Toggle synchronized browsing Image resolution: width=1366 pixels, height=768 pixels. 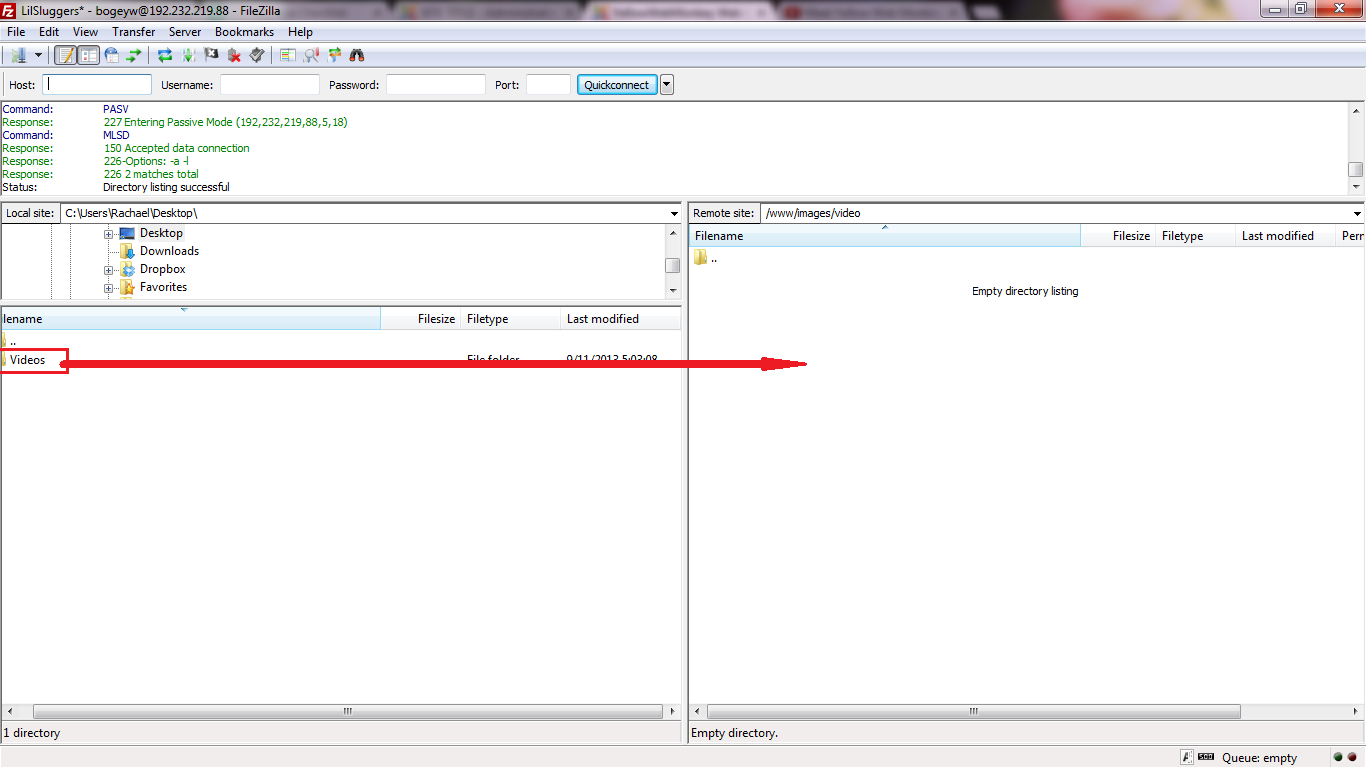pyautogui.click(x=334, y=56)
